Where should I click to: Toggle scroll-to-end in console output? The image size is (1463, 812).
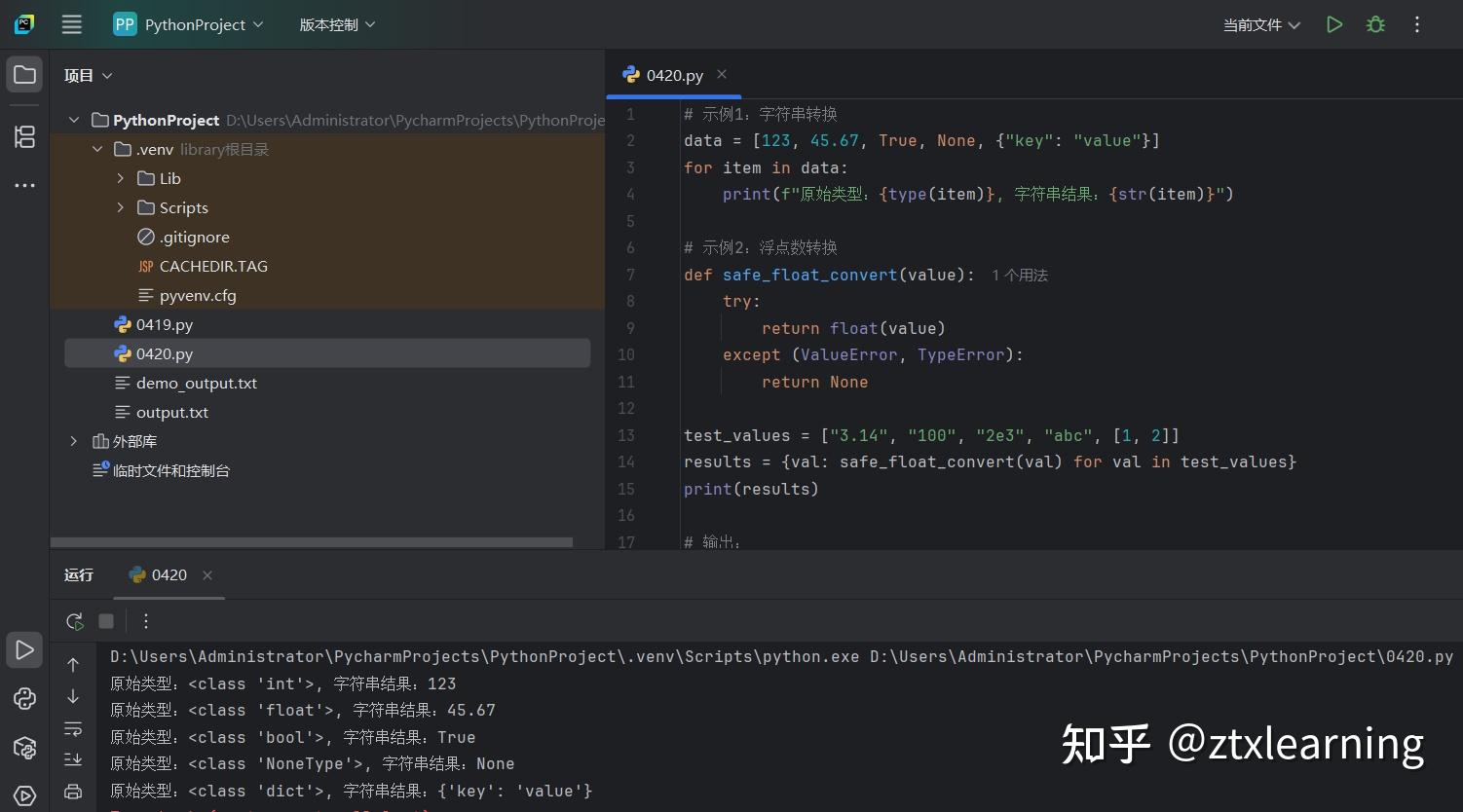point(73,759)
